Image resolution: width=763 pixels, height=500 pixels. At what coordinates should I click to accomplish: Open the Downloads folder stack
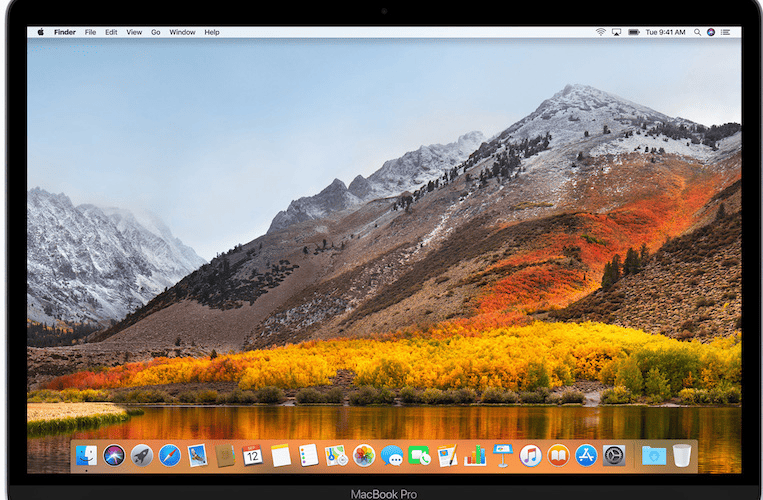(x=654, y=456)
